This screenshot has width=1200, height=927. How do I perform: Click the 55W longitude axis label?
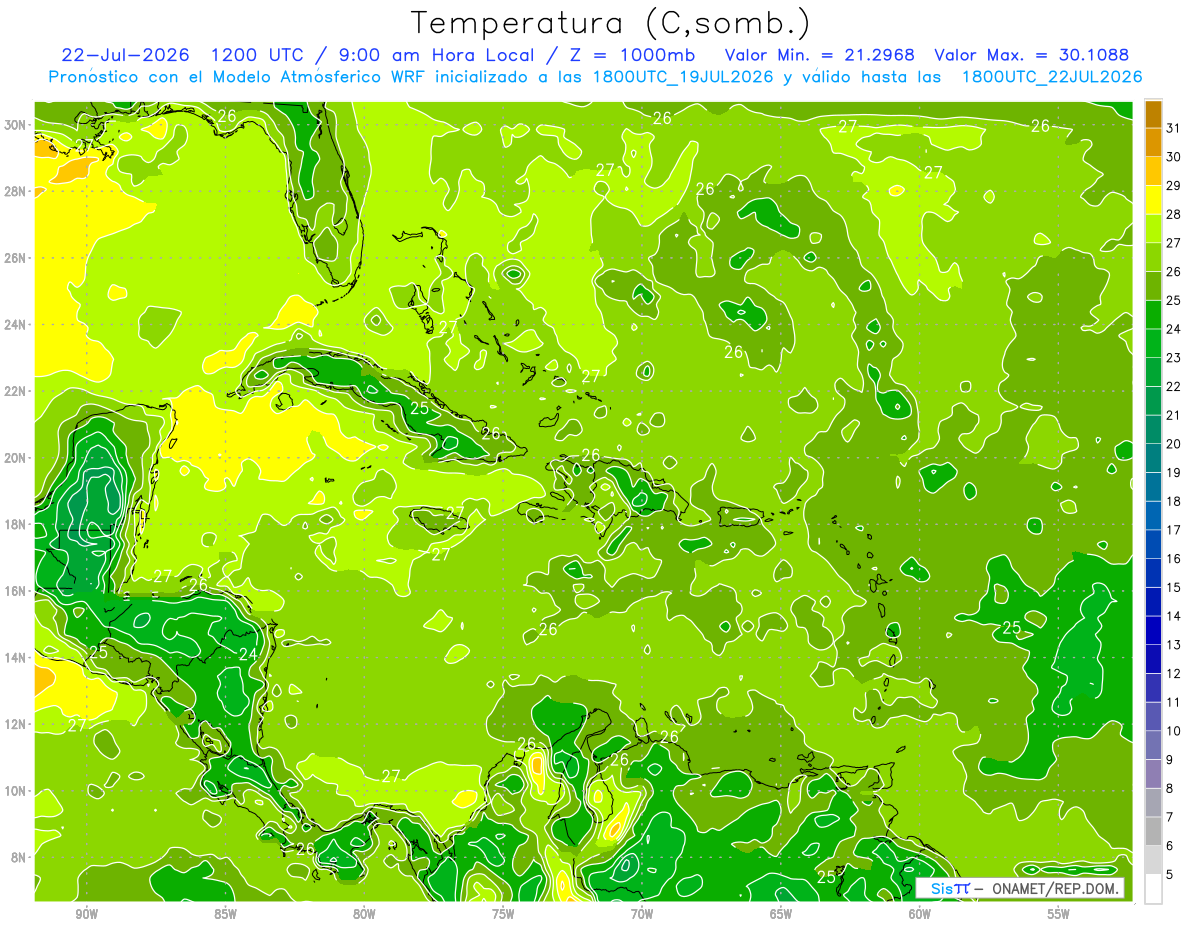point(1059,914)
